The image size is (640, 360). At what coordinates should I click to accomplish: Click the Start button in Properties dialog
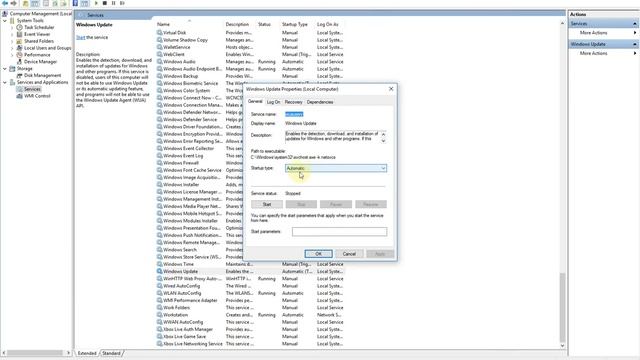[x=267, y=204]
